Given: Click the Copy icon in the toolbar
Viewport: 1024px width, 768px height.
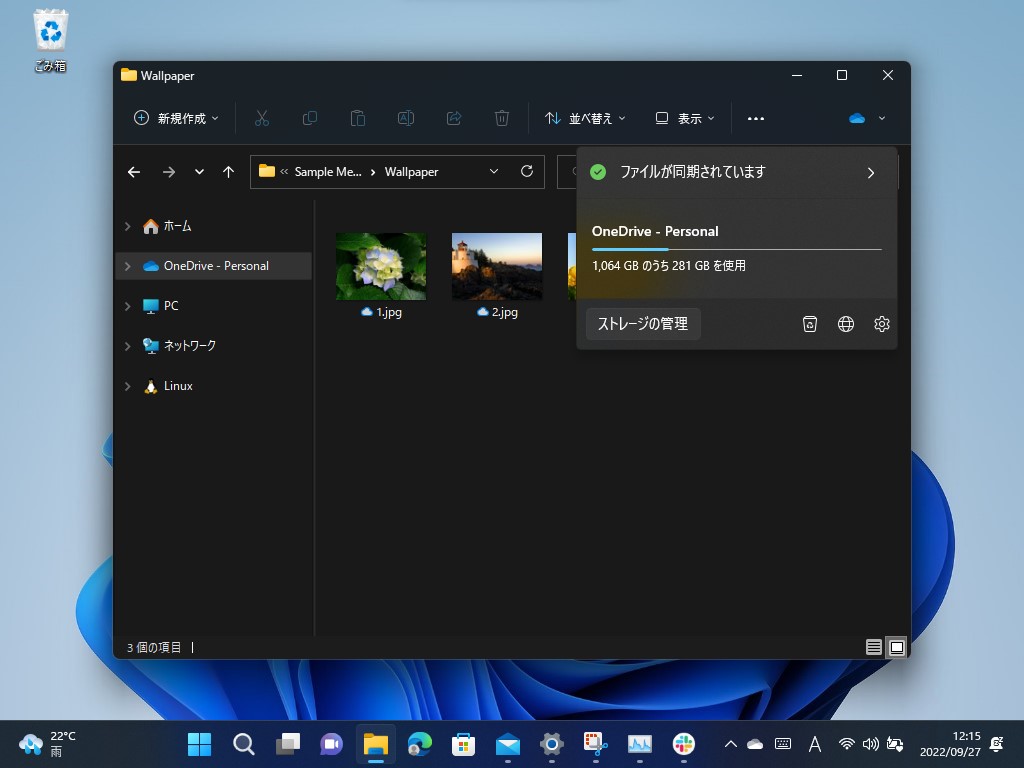Looking at the screenshot, I should pos(310,118).
